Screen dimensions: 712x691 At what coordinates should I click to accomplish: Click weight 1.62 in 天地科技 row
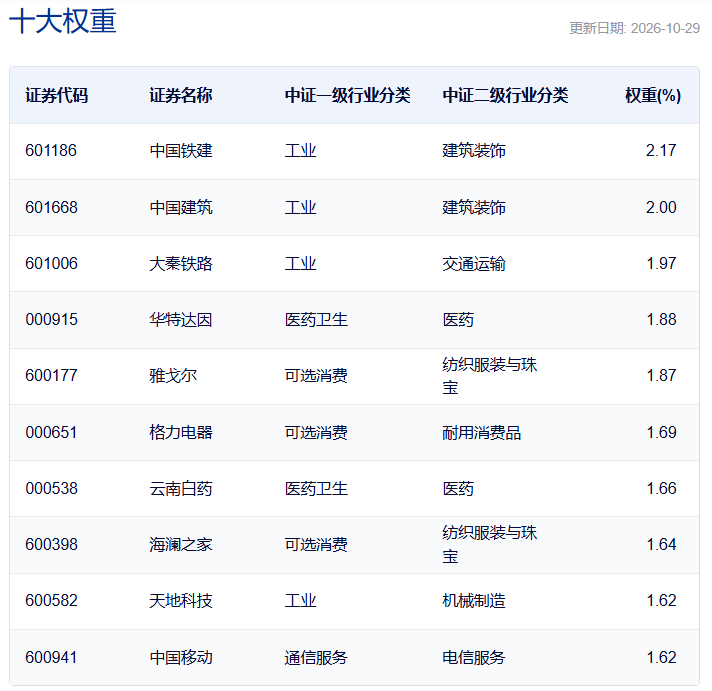click(662, 601)
